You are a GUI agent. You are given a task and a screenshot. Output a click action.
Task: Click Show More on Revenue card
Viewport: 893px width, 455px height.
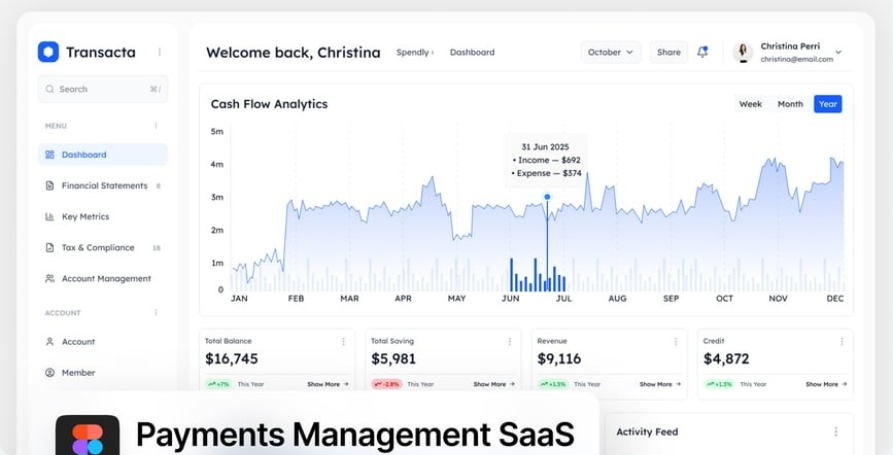[660, 384]
